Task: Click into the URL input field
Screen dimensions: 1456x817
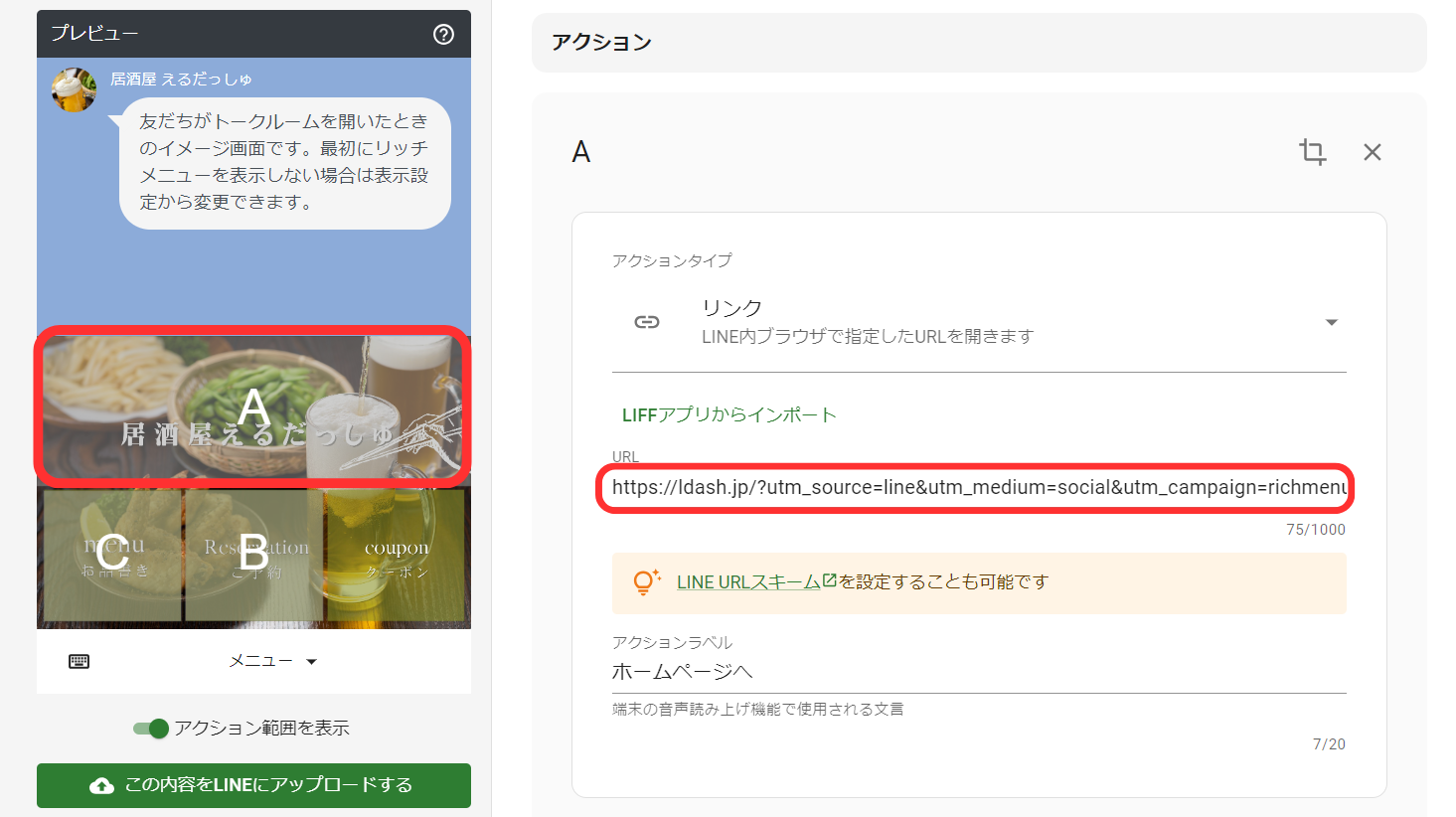Action: pyautogui.click(x=978, y=487)
